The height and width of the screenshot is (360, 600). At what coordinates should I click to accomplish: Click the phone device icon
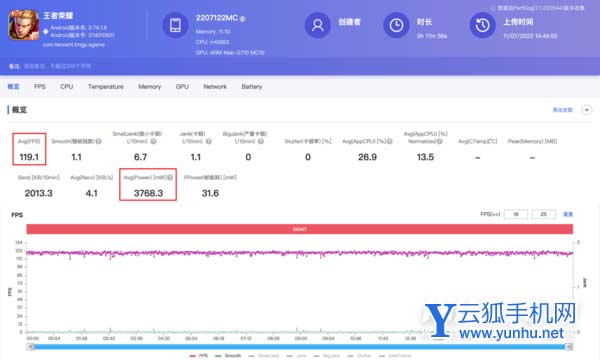point(175,25)
